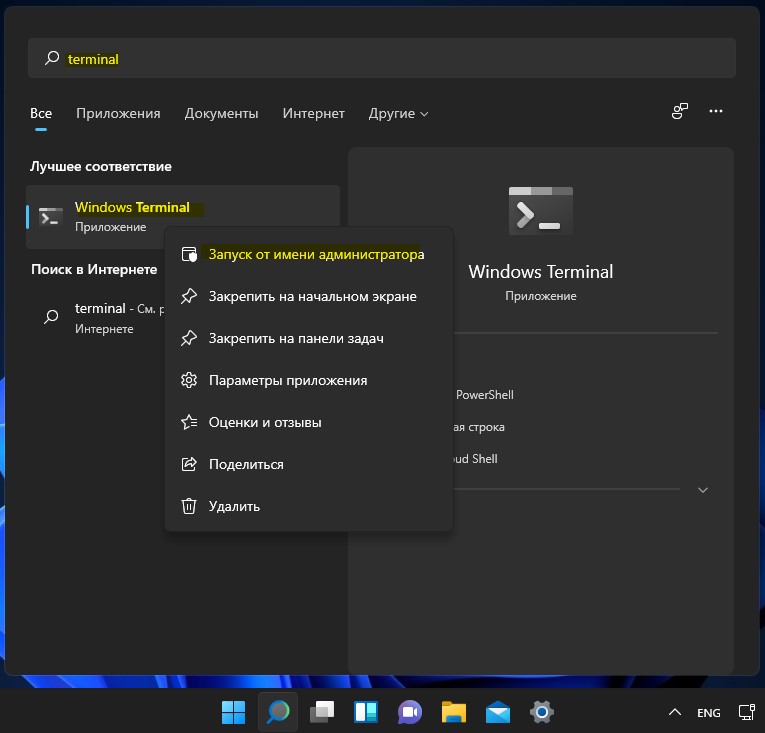Open Параметры приложения from context menu
Image resolution: width=765 pixels, height=733 pixels.
coord(309,380)
